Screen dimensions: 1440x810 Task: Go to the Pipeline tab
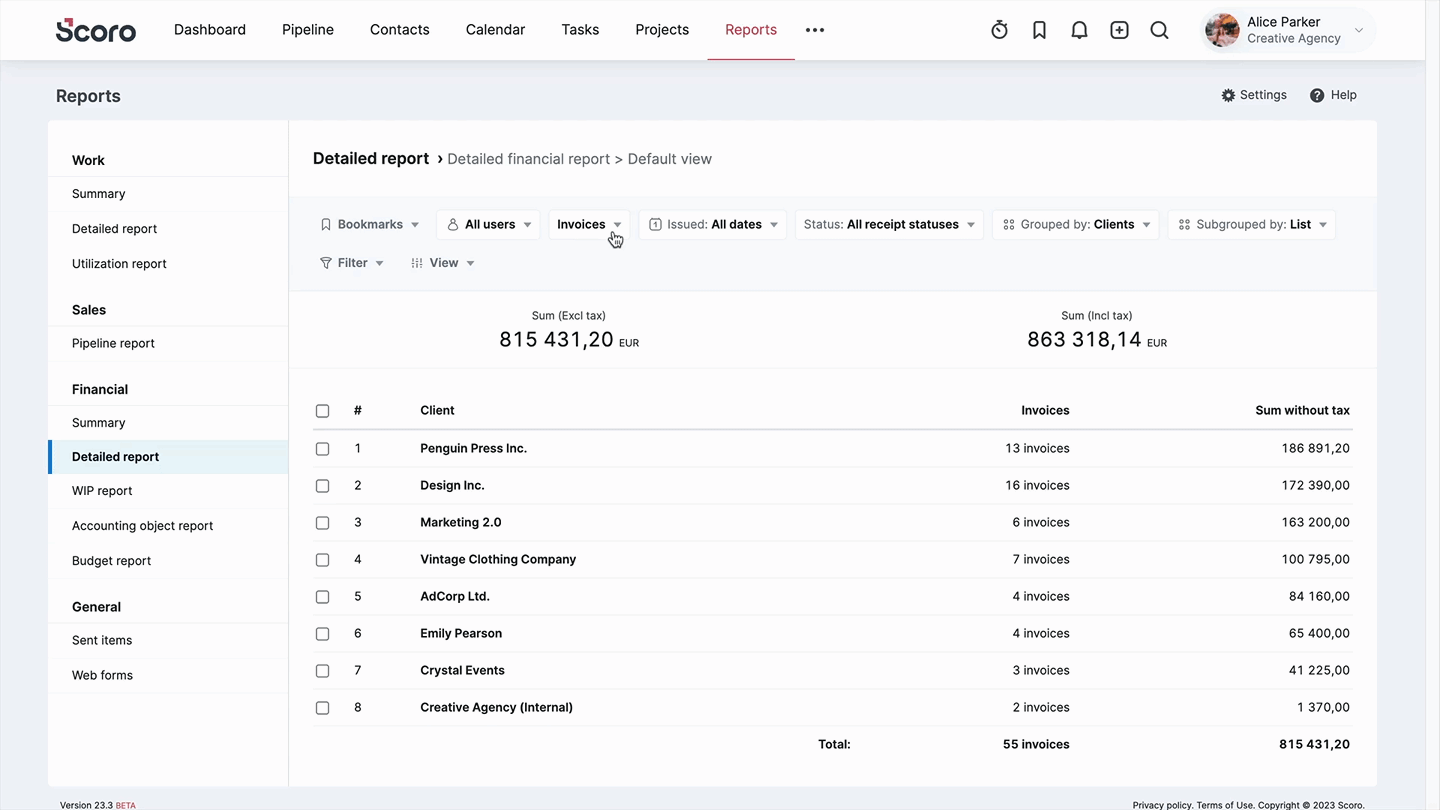pyautogui.click(x=308, y=30)
